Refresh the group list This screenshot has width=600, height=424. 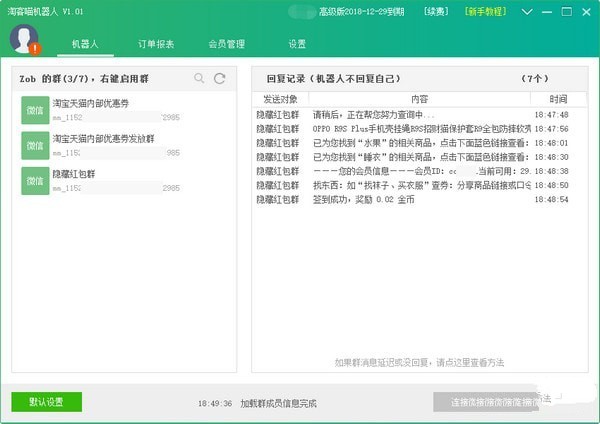[220, 78]
